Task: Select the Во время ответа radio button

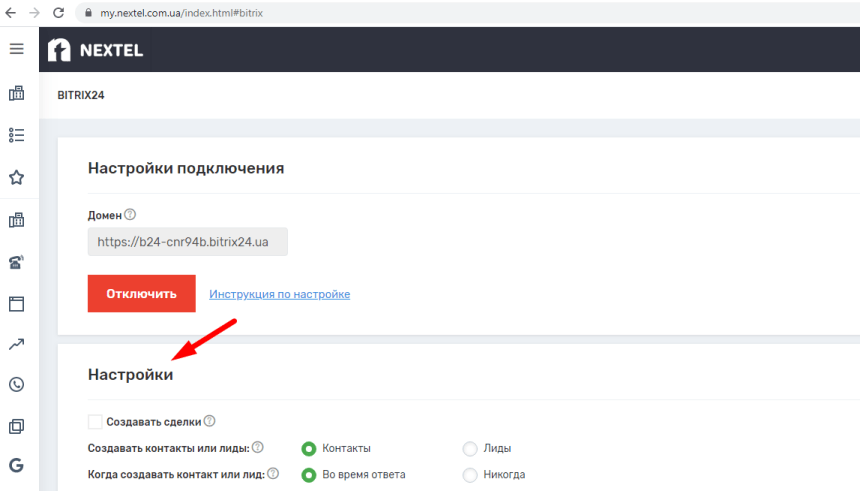Action: pyautogui.click(x=309, y=475)
